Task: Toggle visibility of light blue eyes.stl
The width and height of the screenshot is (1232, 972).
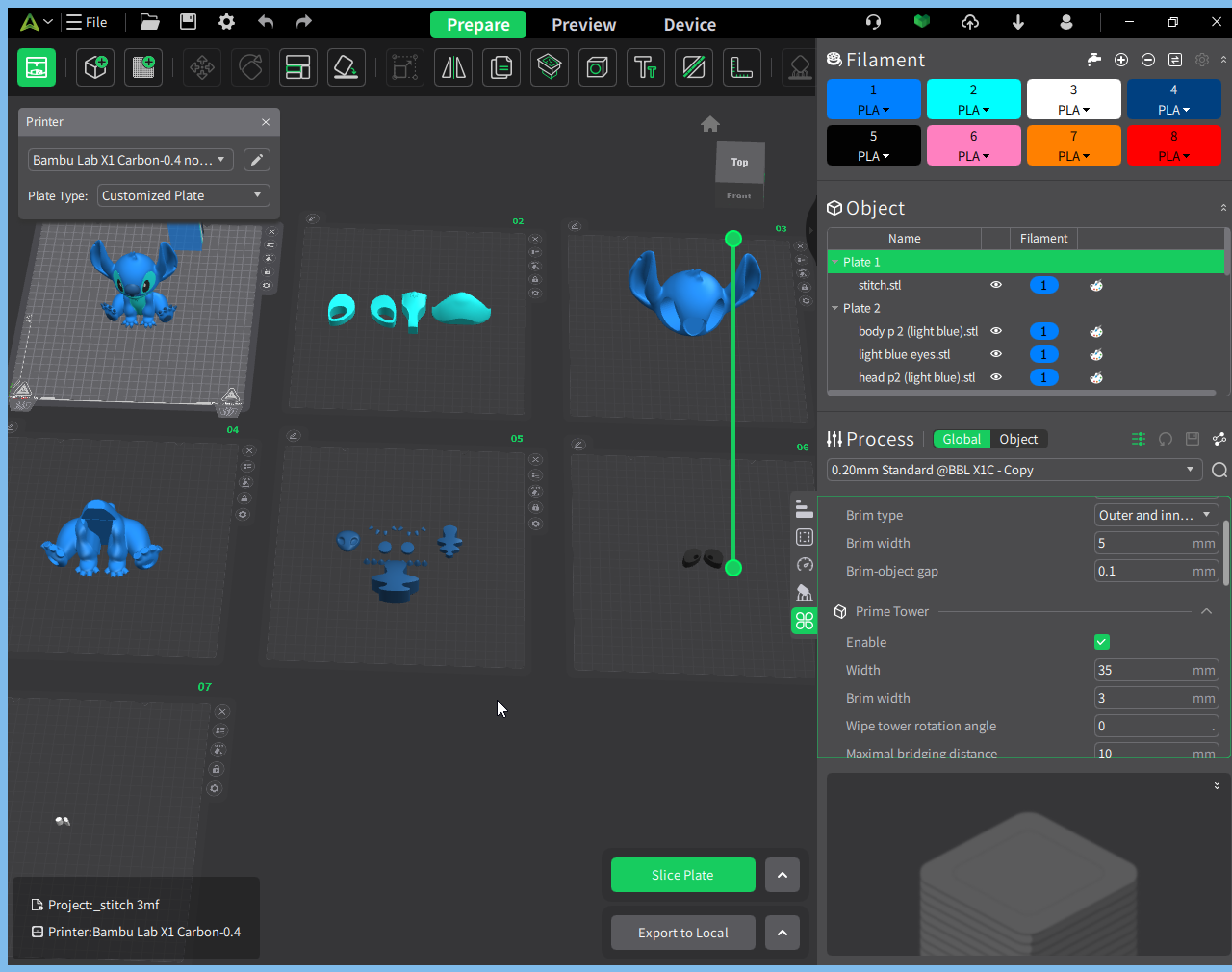Action: click(x=996, y=355)
